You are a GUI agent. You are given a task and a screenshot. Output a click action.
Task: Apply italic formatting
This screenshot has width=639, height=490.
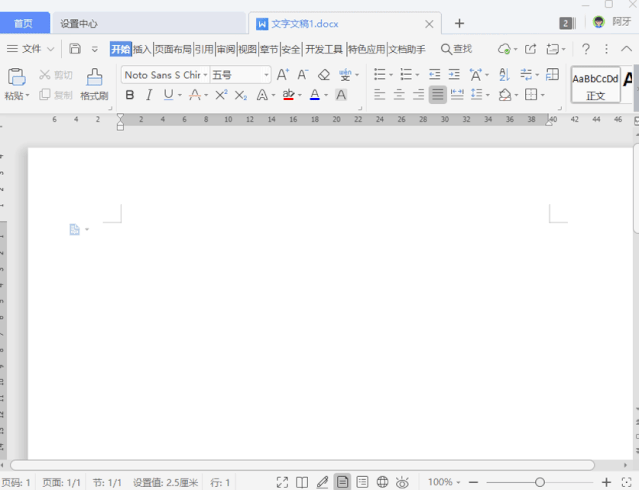coord(149,95)
